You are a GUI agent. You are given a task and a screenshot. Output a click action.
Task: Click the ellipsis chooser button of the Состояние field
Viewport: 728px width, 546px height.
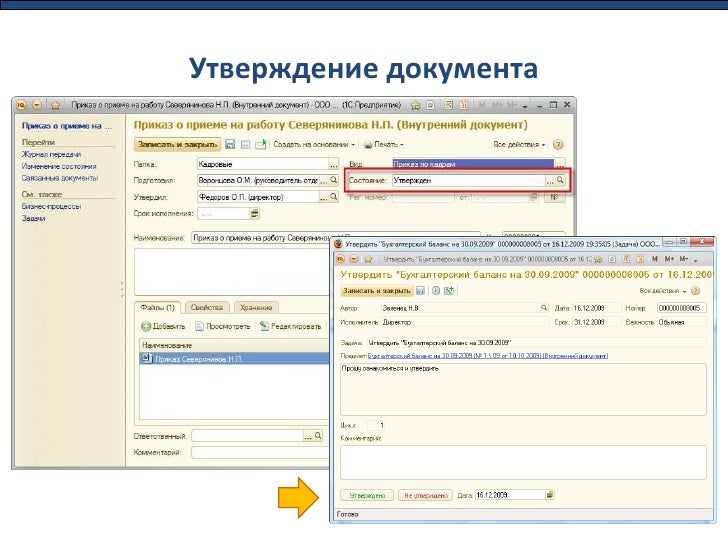coord(550,180)
